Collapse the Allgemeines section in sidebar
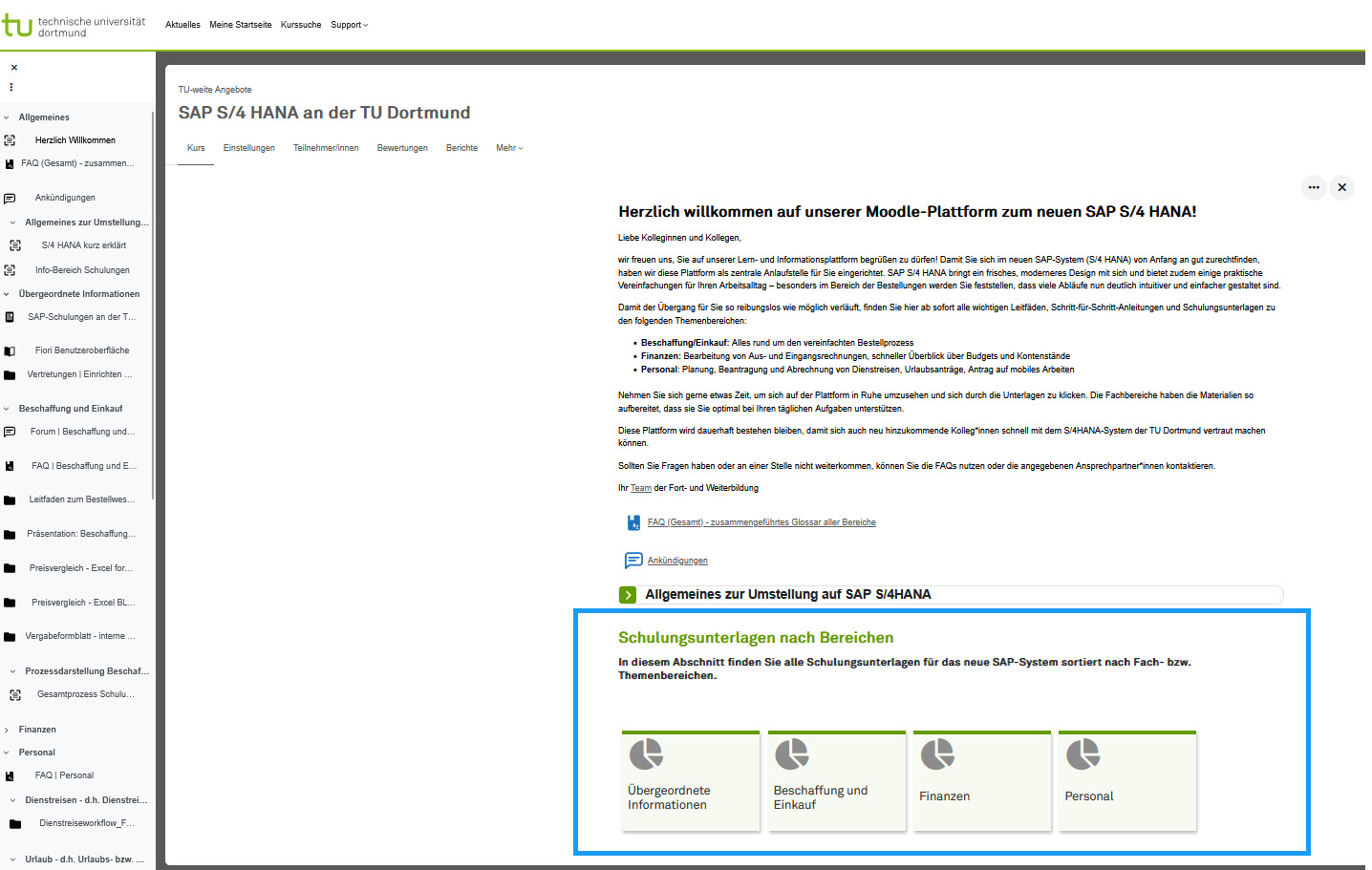 tap(7, 117)
